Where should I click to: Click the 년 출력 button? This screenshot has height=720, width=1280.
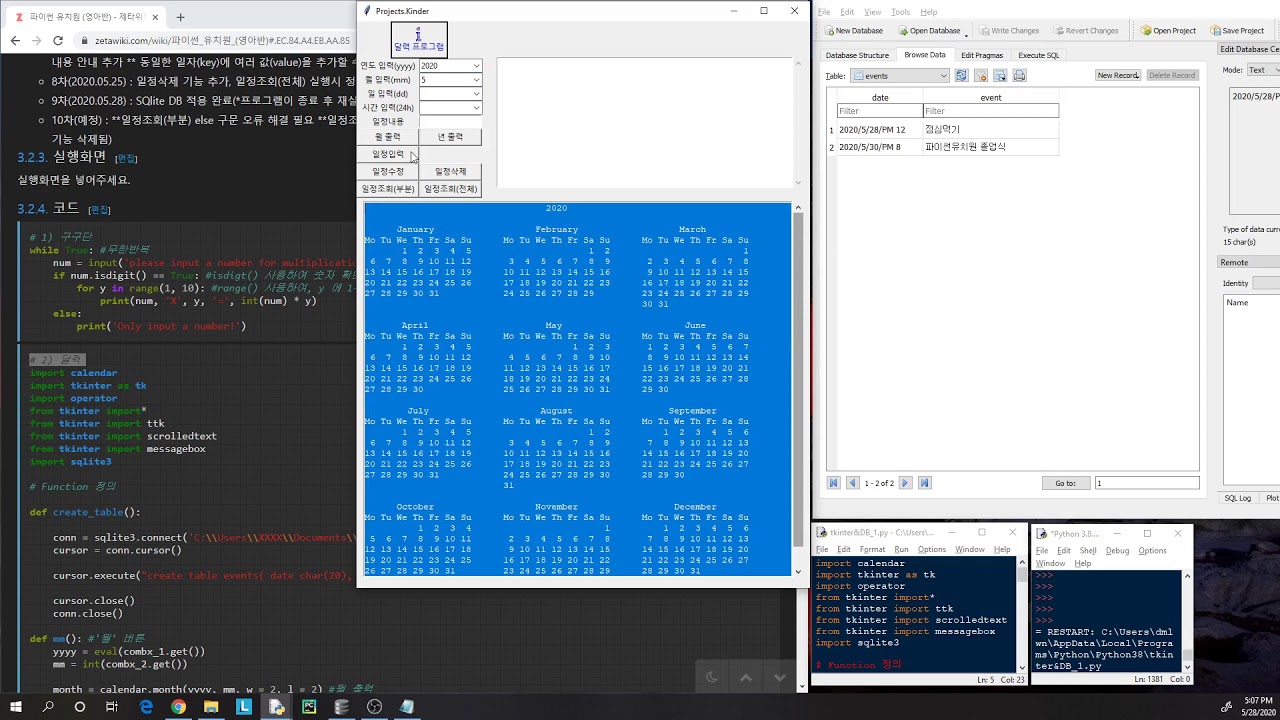click(x=450, y=137)
